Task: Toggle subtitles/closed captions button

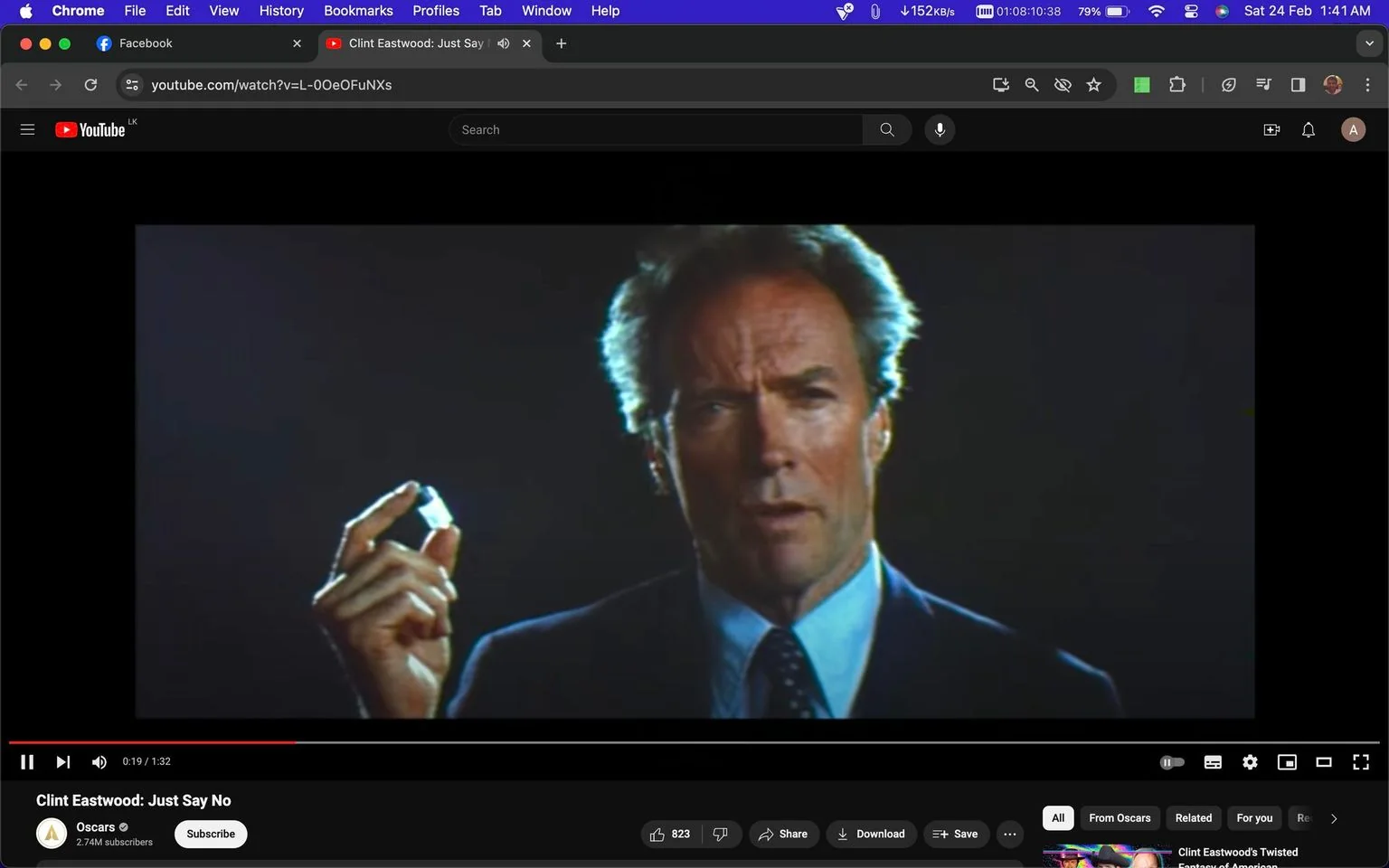Action: [x=1213, y=762]
